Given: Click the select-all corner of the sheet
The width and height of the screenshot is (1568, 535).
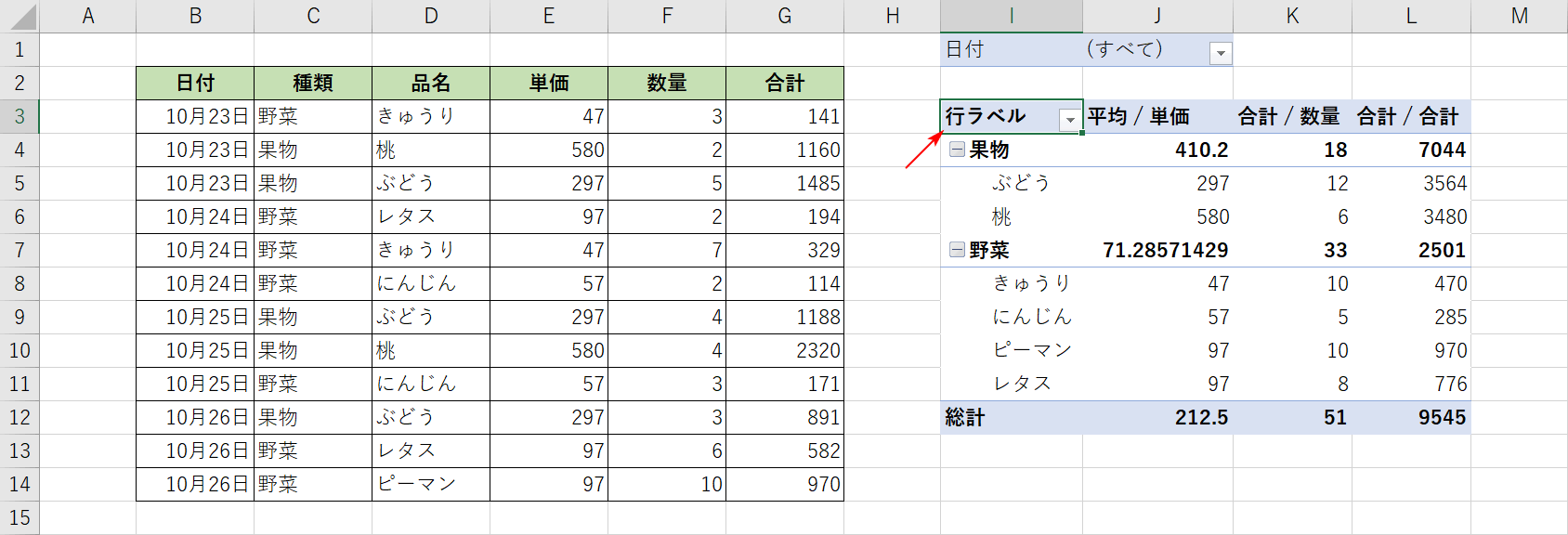Looking at the screenshot, I should pyautogui.click(x=20, y=16).
